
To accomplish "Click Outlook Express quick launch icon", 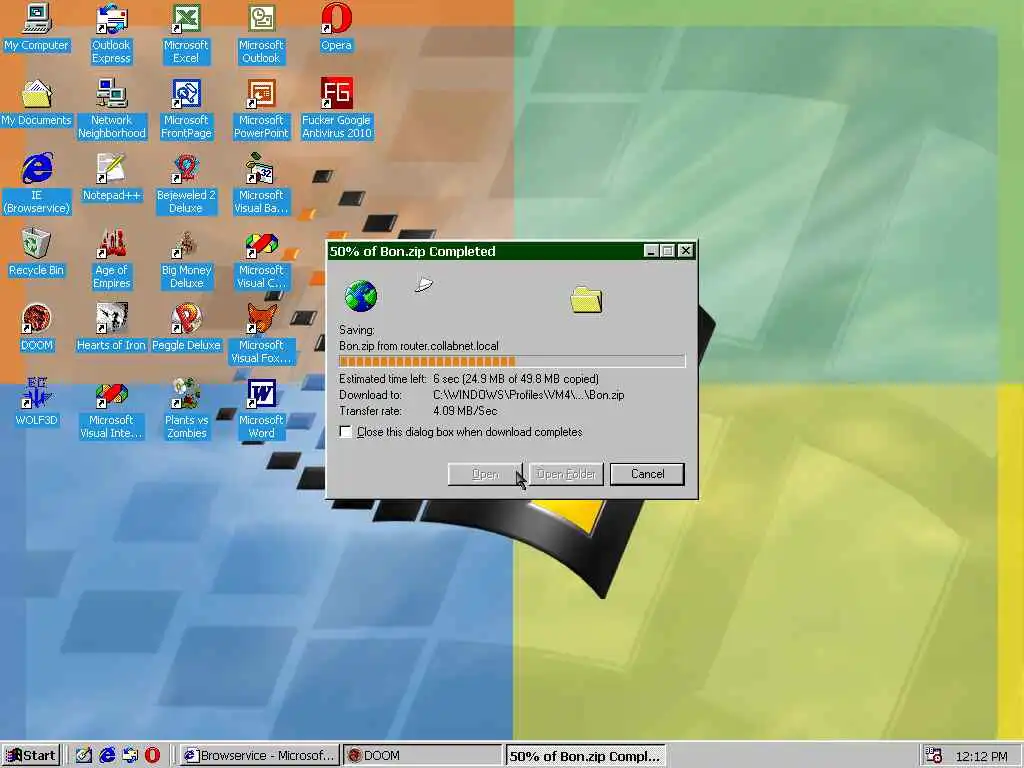I will tap(130, 756).
